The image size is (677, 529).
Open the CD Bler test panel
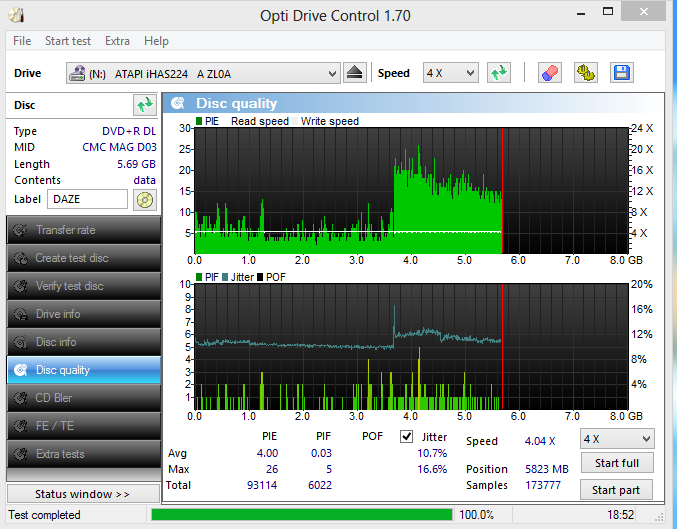pos(84,398)
